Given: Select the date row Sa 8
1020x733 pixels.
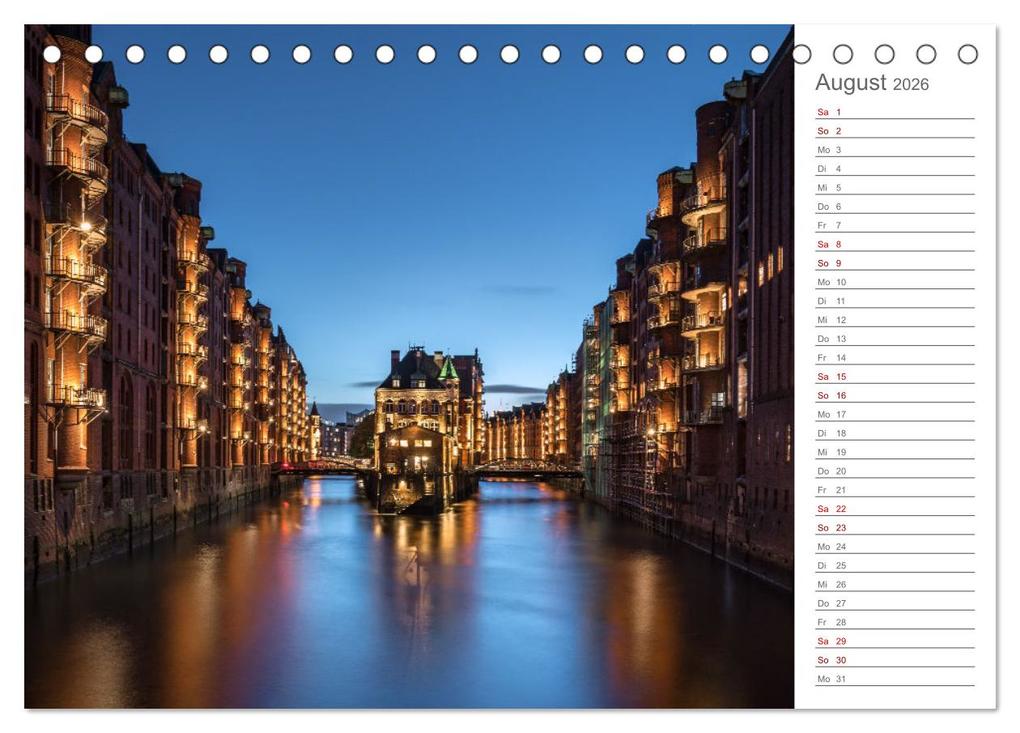Looking at the screenshot, I should tap(895, 244).
